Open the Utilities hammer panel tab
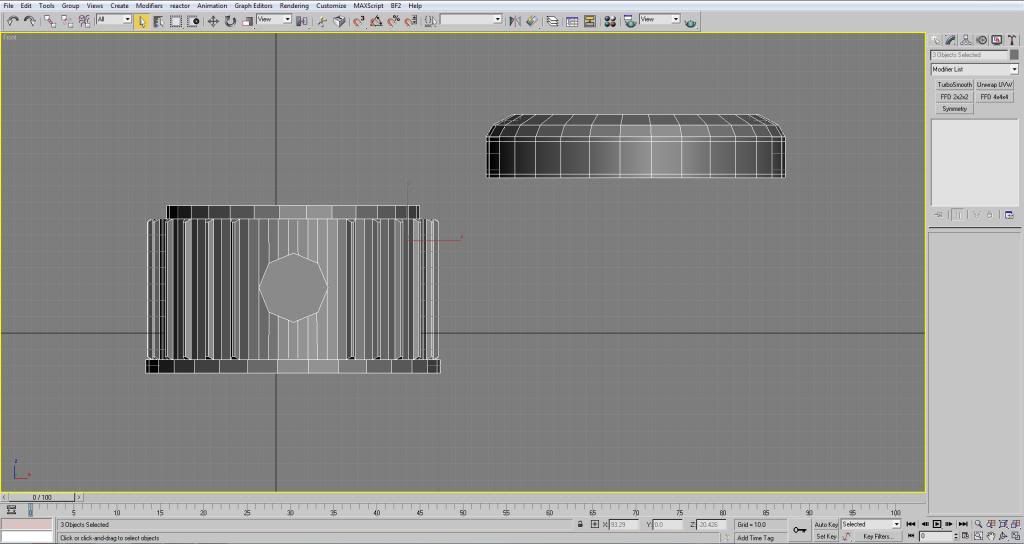 pyautogui.click(x=1011, y=40)
